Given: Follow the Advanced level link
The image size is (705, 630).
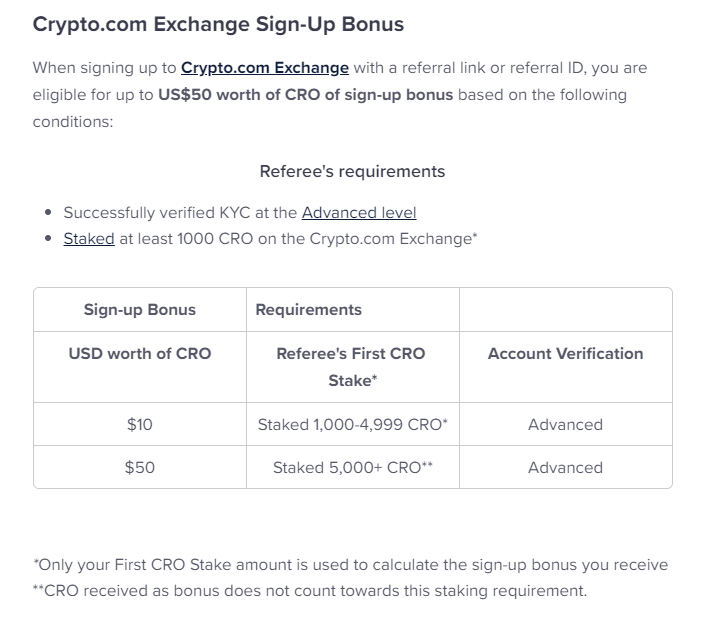Looking at the screenshot, I should click(359, 212).
